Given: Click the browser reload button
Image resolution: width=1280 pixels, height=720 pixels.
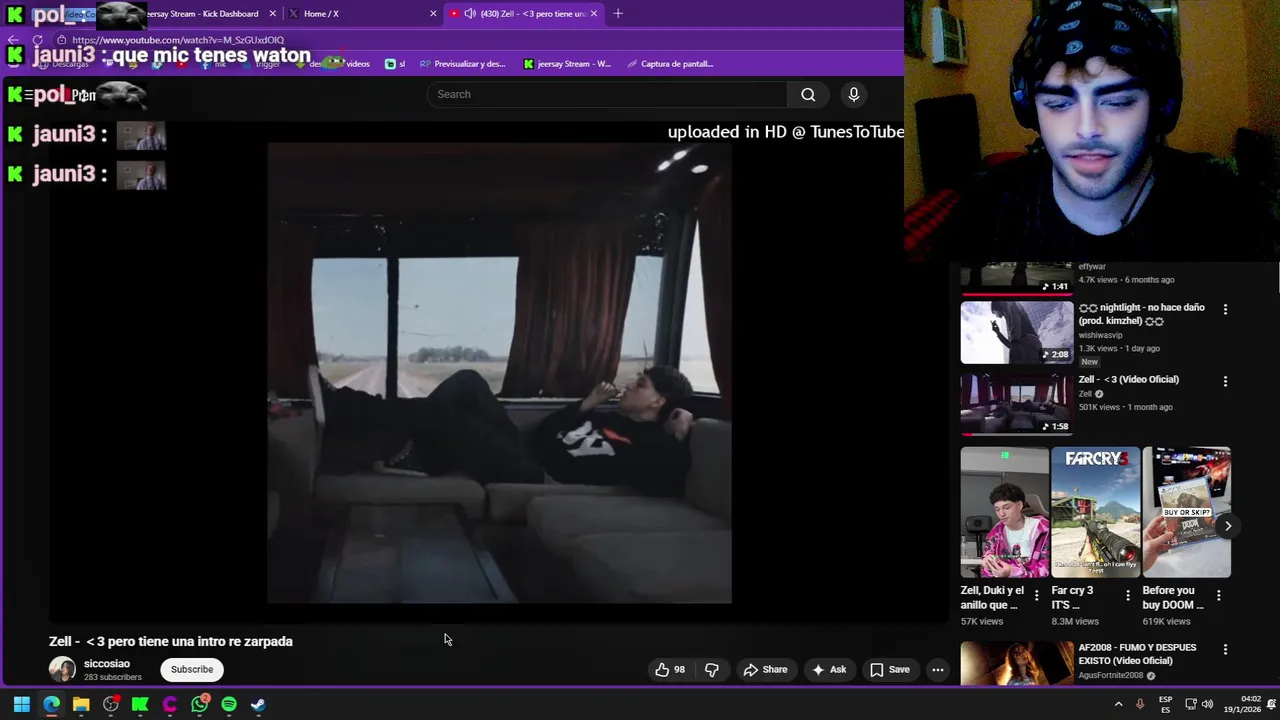Looking at the screenshot, I should pyautogui.click(x=38, y=40).
